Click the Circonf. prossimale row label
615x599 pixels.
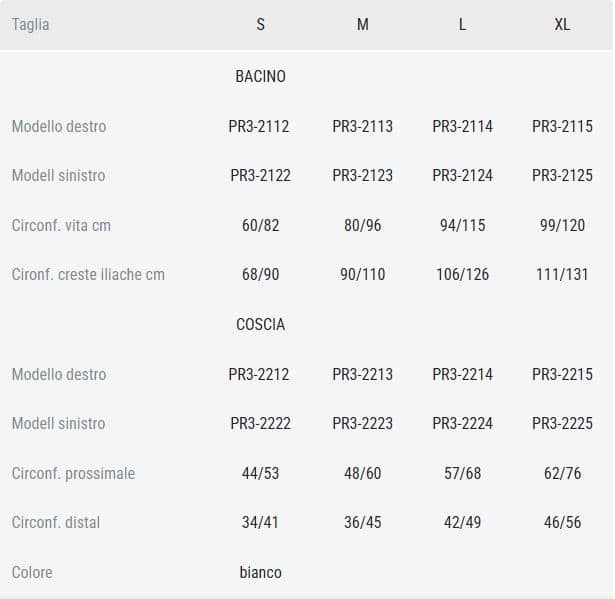click(x=73, y=473)
